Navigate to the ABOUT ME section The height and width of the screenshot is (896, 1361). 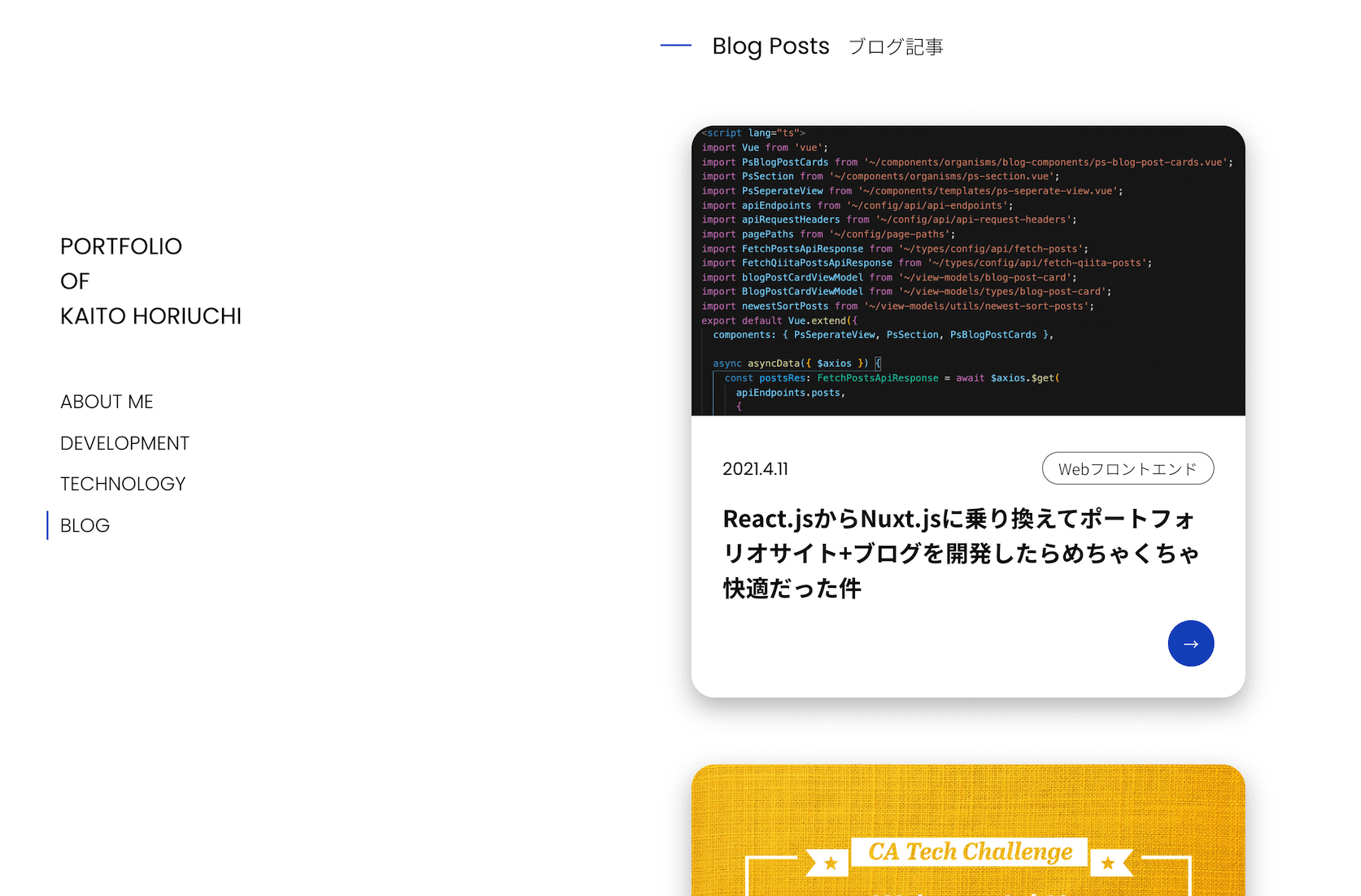(x=107, y=401)
